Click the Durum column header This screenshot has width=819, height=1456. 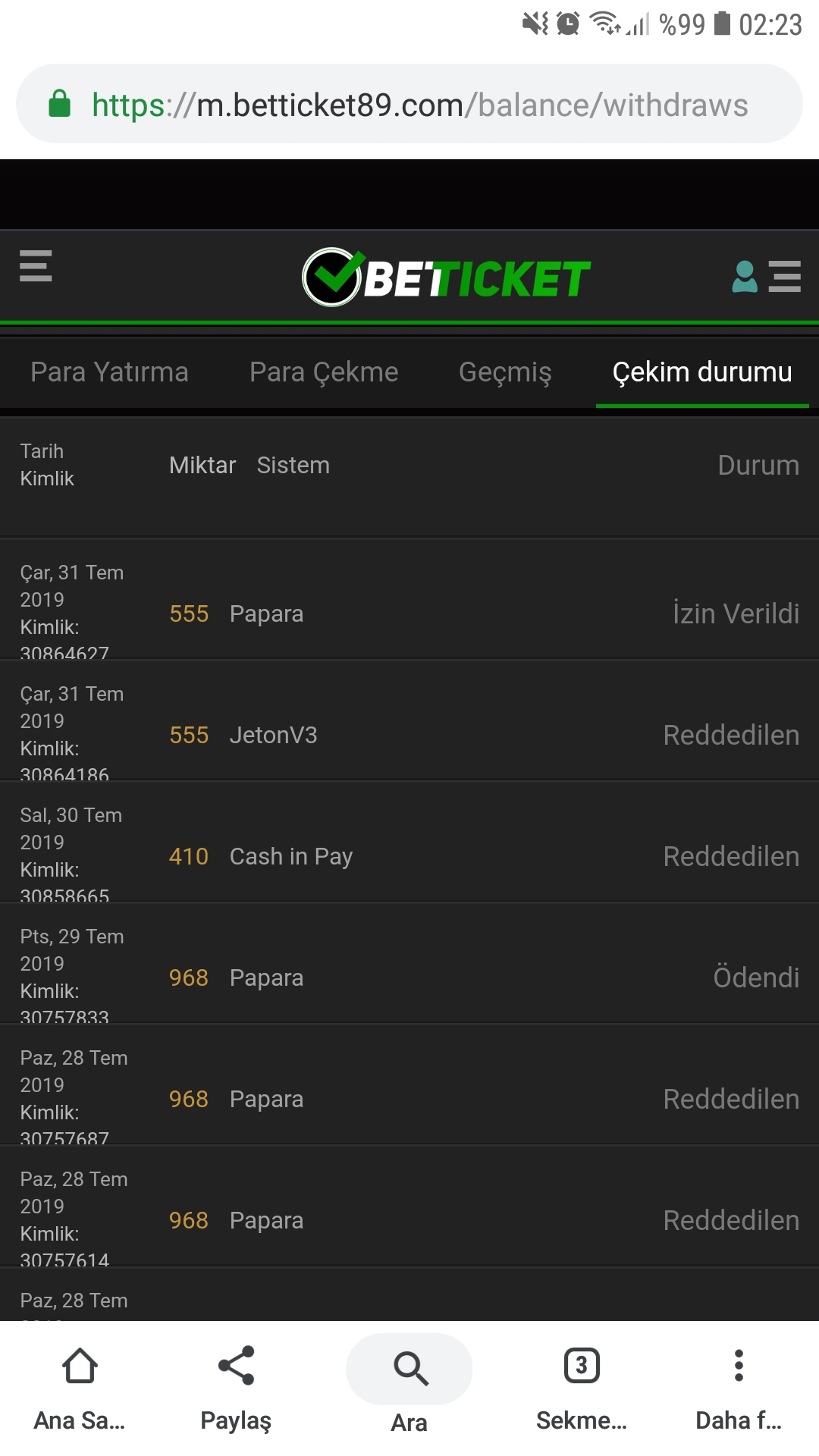(758, 465)
